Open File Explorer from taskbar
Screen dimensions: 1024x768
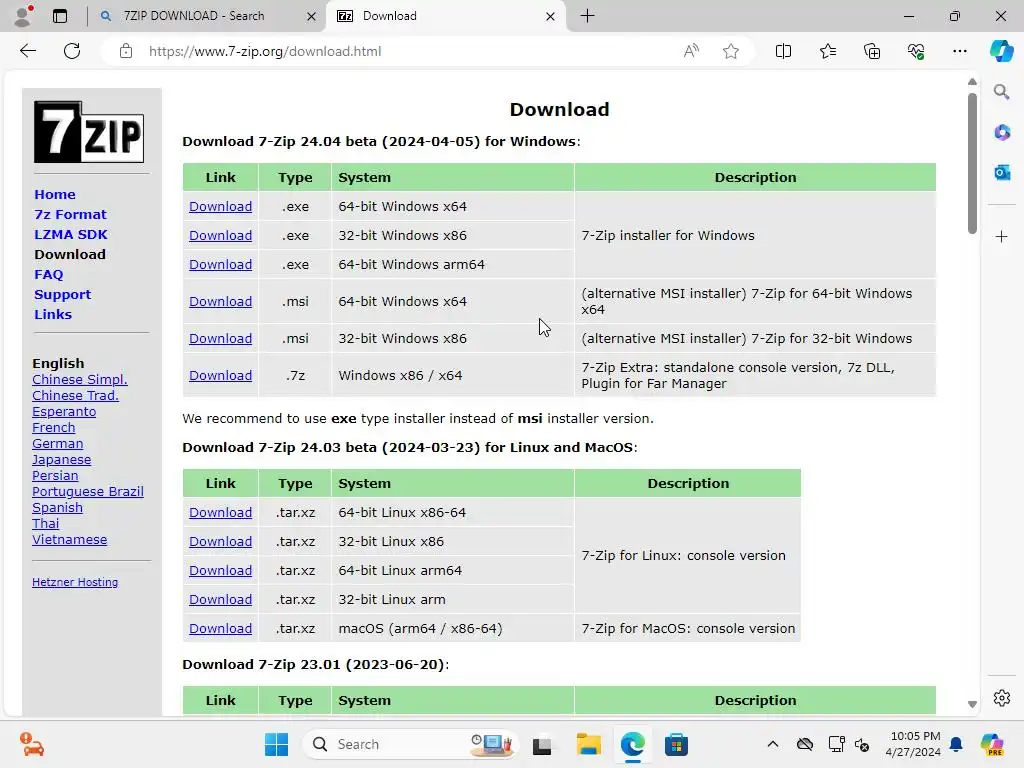pos(588,744)
